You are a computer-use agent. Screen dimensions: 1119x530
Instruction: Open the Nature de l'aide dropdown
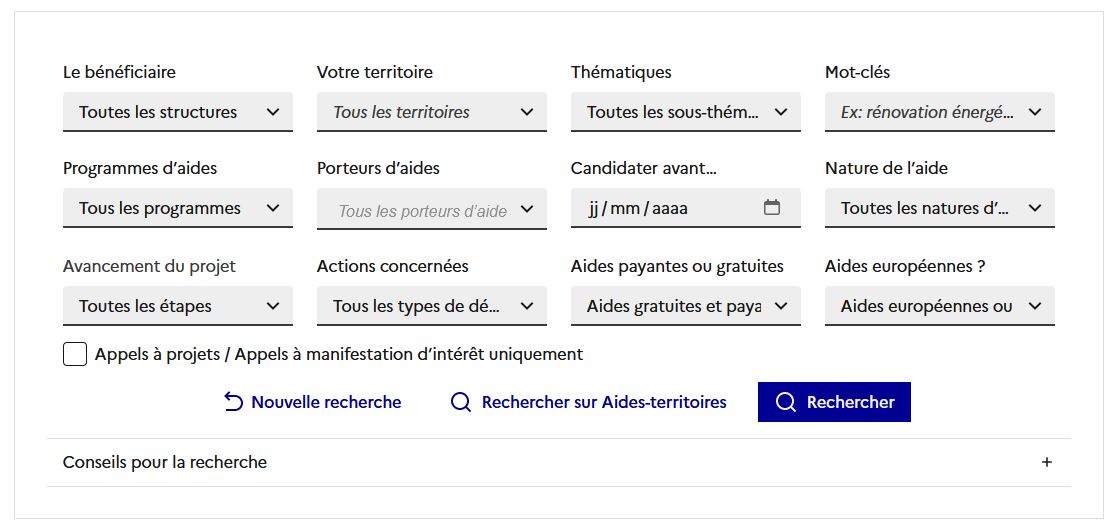940,208
